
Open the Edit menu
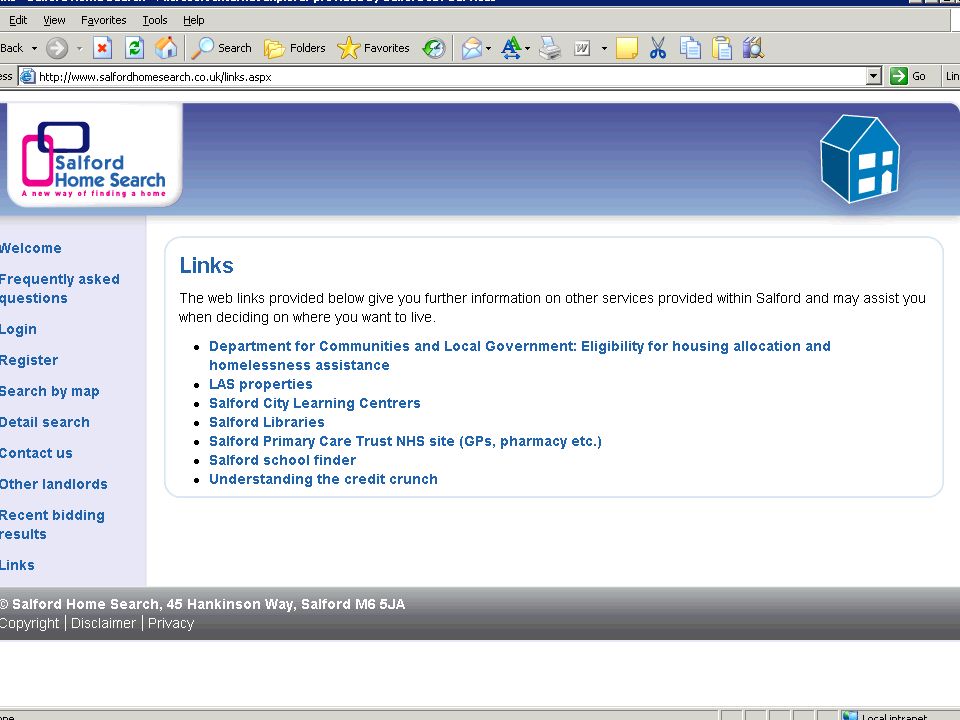18,20
